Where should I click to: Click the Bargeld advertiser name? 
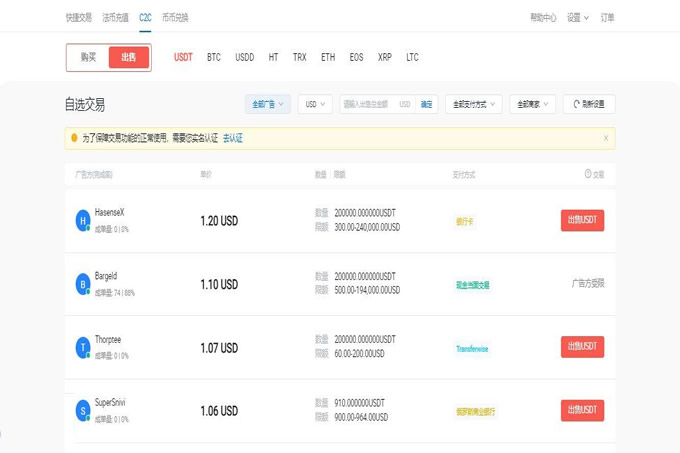tap(106, 276)
